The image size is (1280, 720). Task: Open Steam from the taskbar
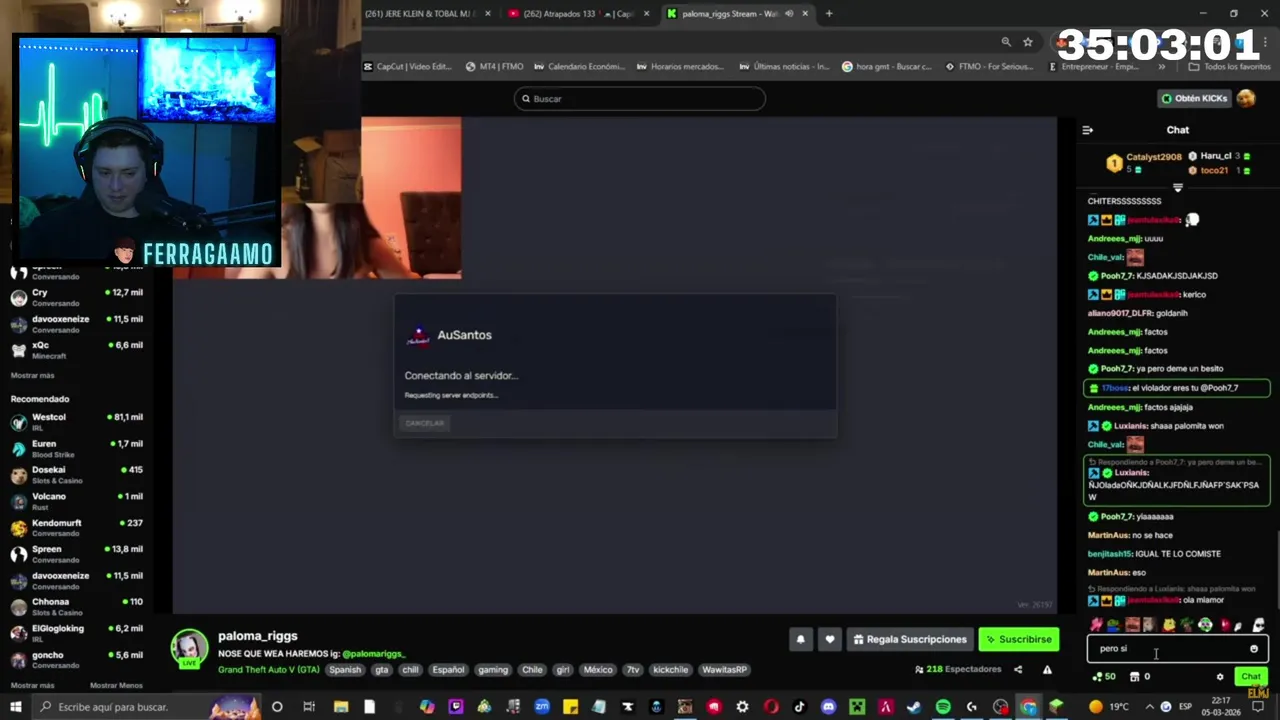(914, 707)
